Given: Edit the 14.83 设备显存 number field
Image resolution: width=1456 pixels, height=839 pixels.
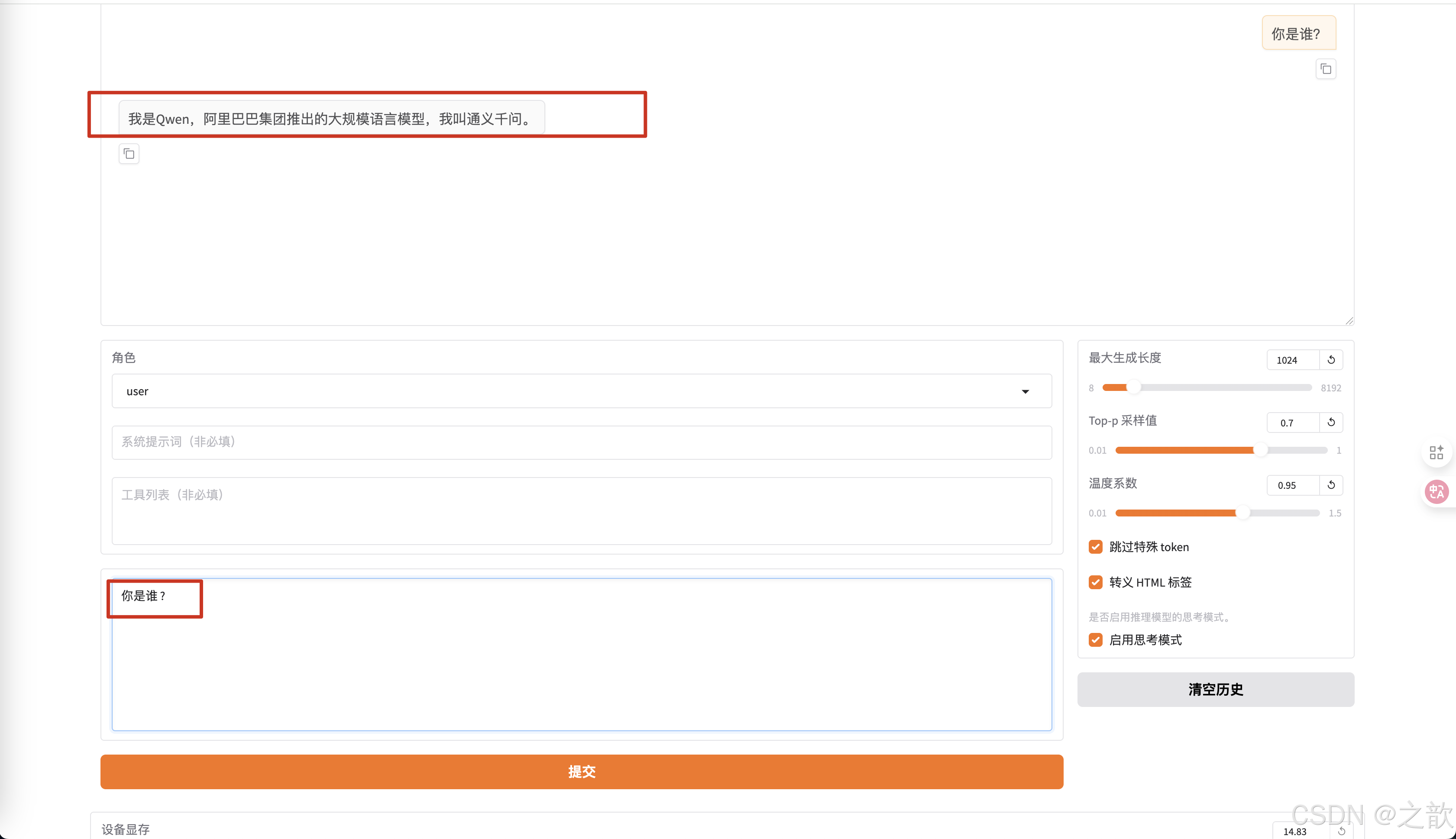Looking at the screenshot, I should [x=1301, y=831].
